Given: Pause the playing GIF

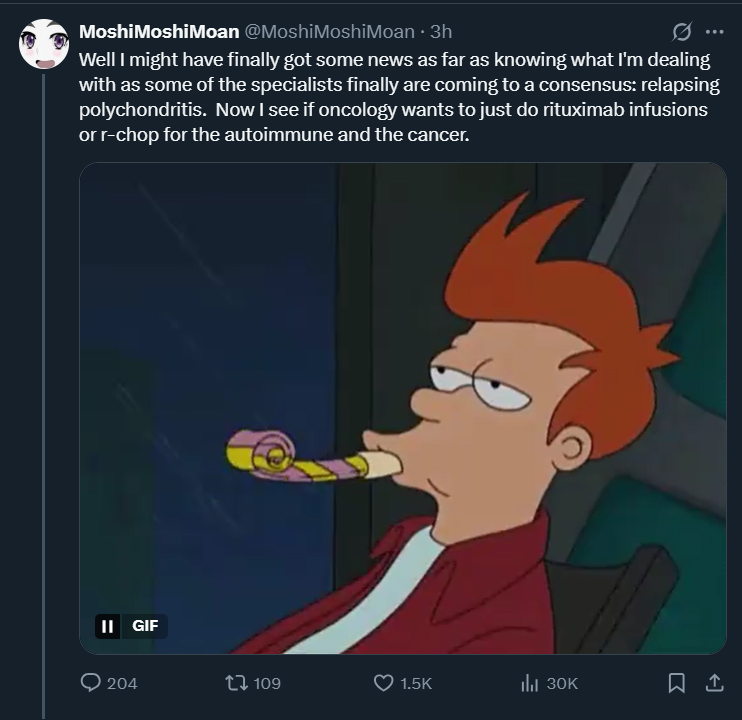Looking at the screenshot, I should pos(107,626).
